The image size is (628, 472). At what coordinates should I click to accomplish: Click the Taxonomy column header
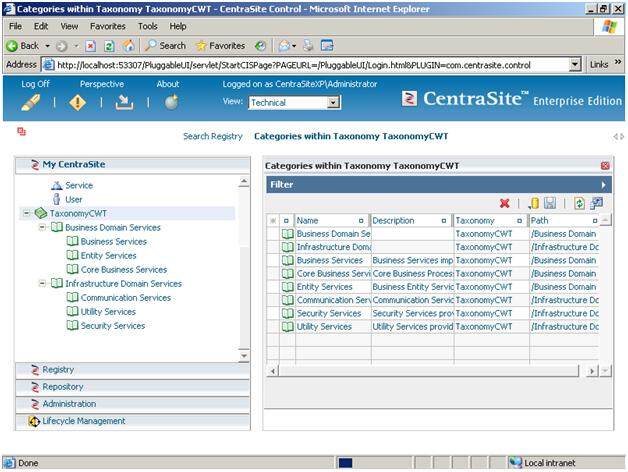click(x=489, y=221)
